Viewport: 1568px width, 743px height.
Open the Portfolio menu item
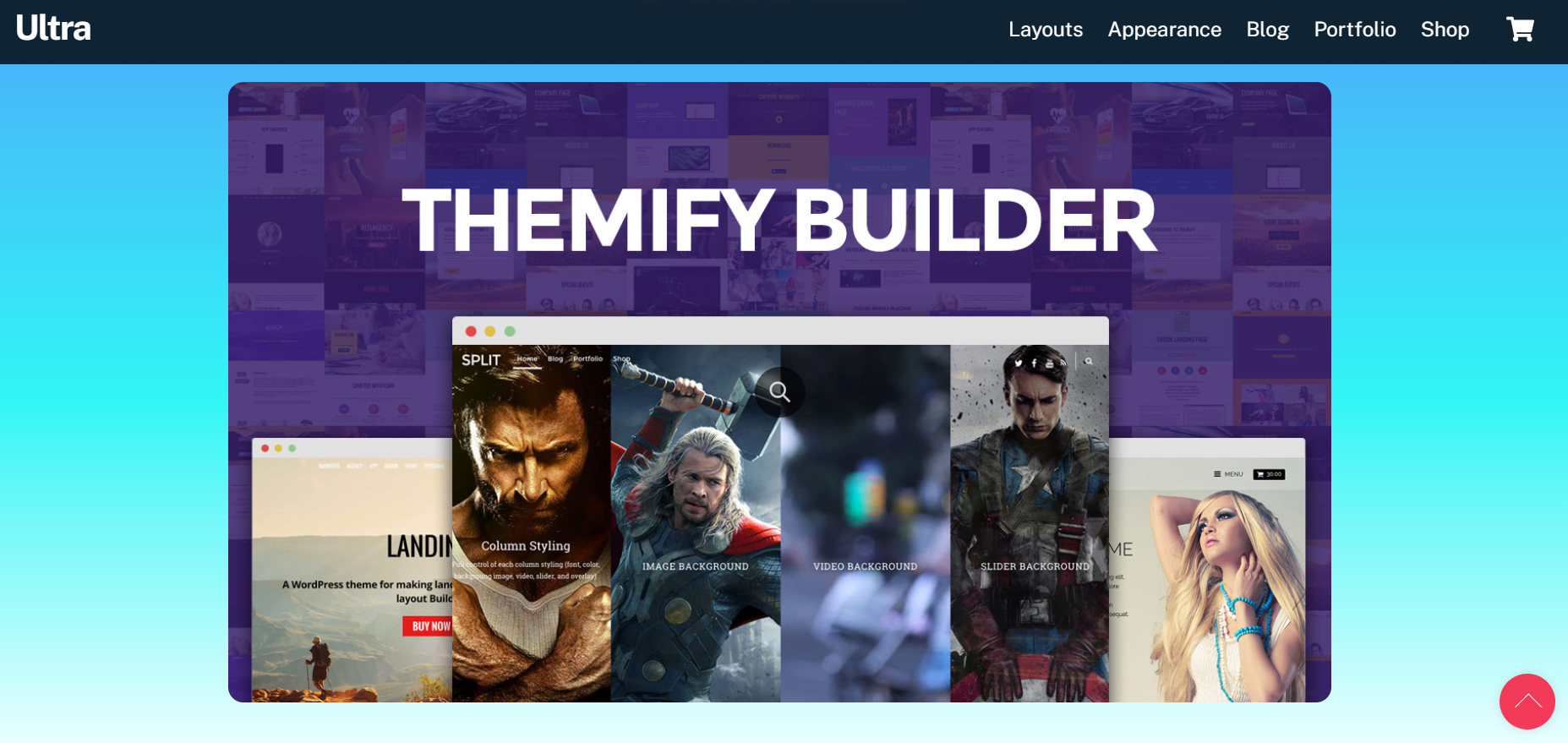pos(1354,30)
